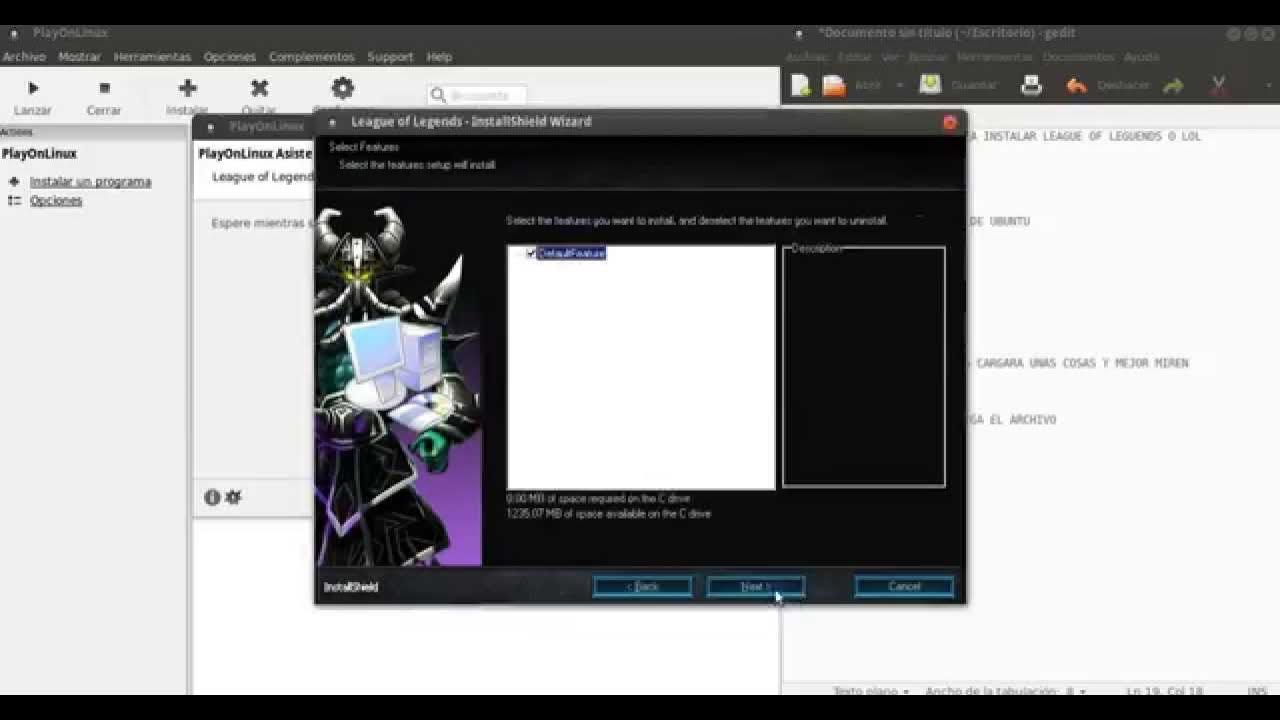Open the Archivo menu in gedit

(807, 57)
